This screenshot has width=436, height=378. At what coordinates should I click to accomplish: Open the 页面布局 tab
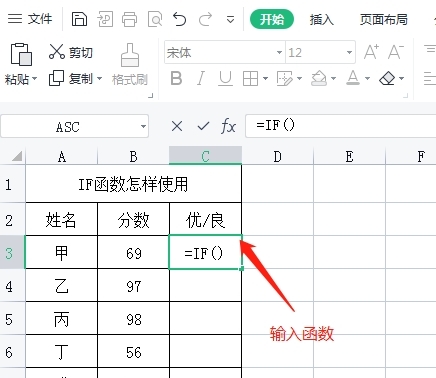384,20
